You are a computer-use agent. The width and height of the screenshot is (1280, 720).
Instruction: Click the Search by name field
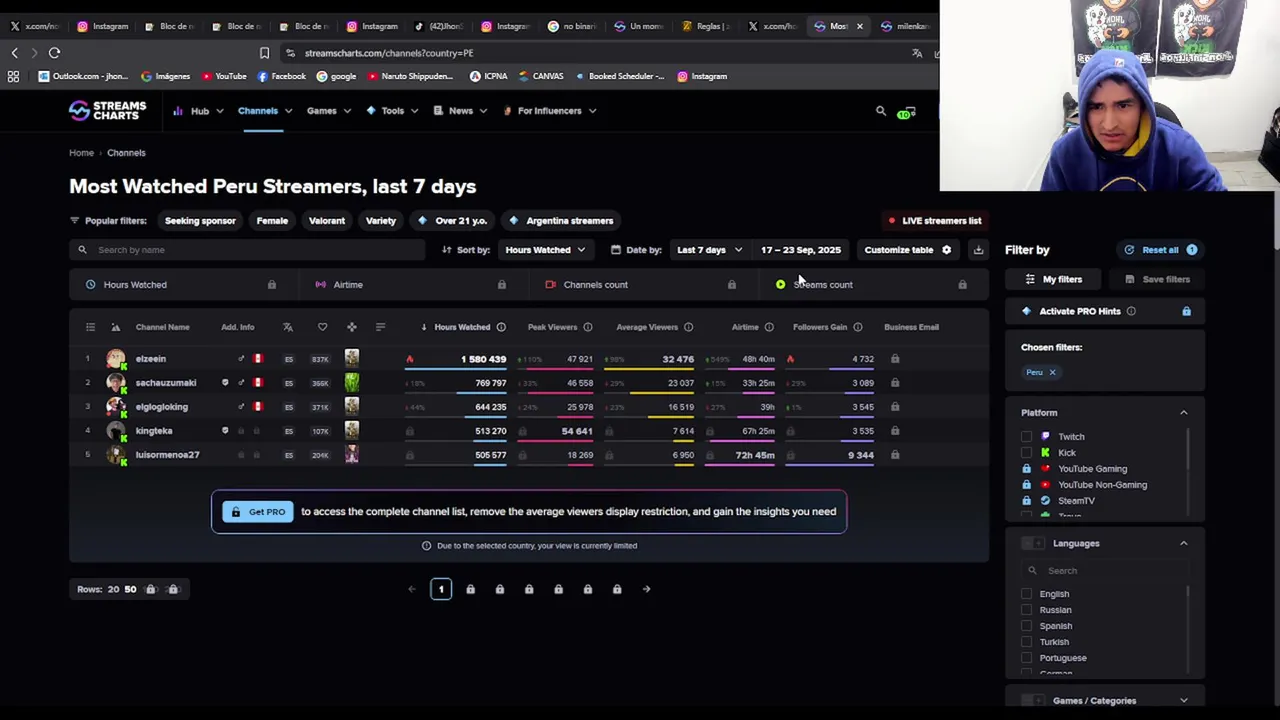(247, 250)
